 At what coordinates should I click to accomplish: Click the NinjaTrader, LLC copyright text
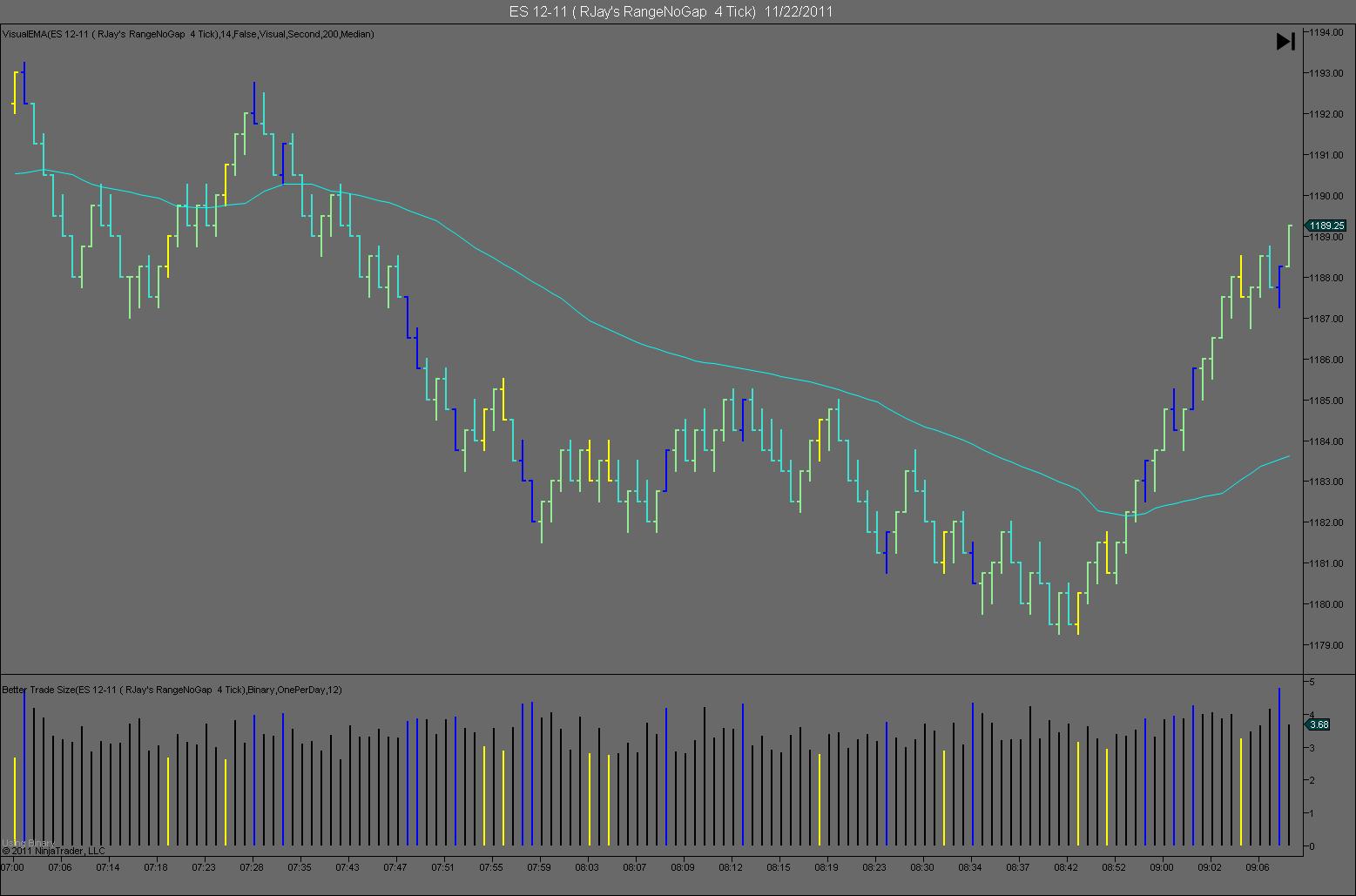pyautogui.click(x=53, y=851)
